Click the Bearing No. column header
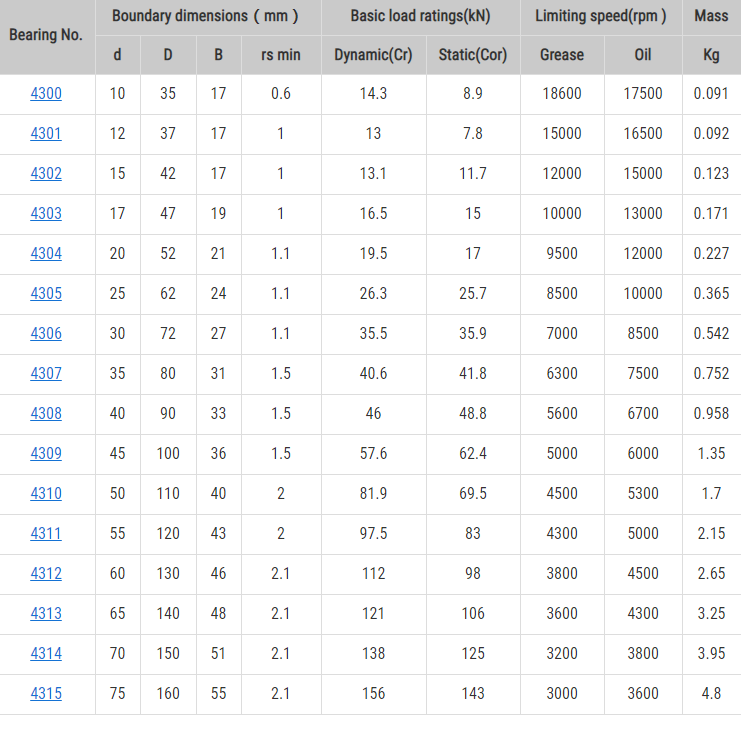Screen dimensions: 741x739 pos(46,35)
